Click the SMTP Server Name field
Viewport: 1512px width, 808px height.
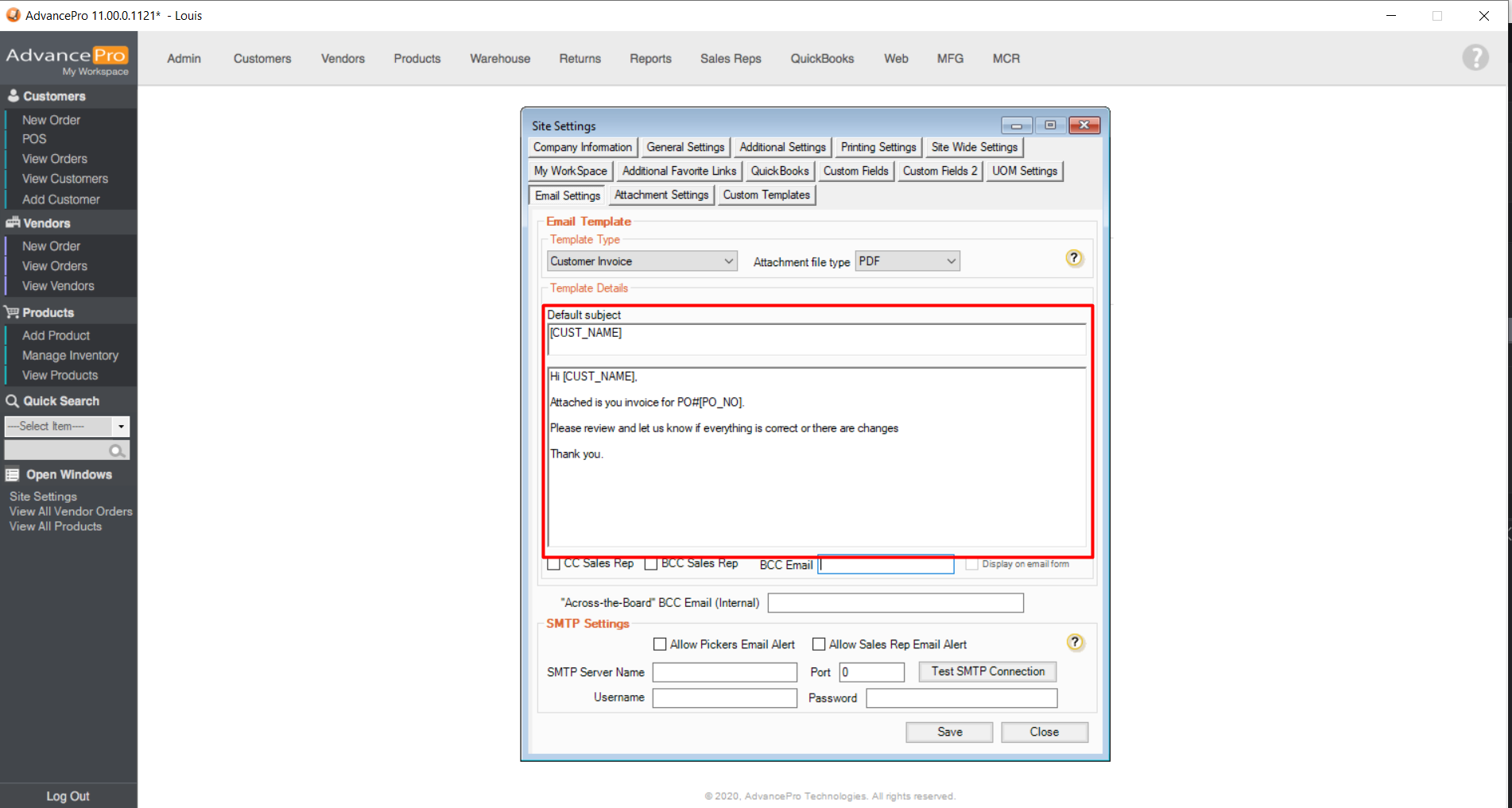point(724,672)
